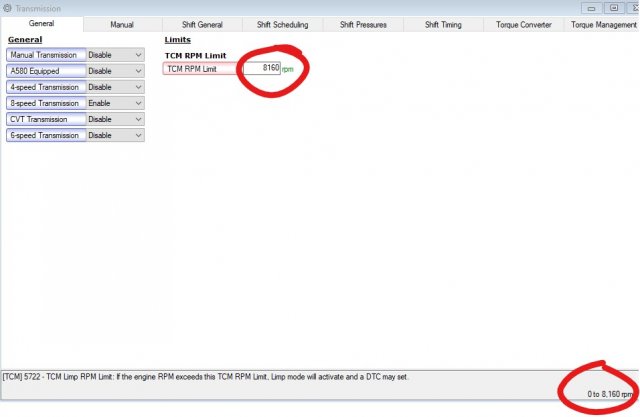Minimize the Transmission window
Screen dimensions: 640x417
(x=591, y=8)
